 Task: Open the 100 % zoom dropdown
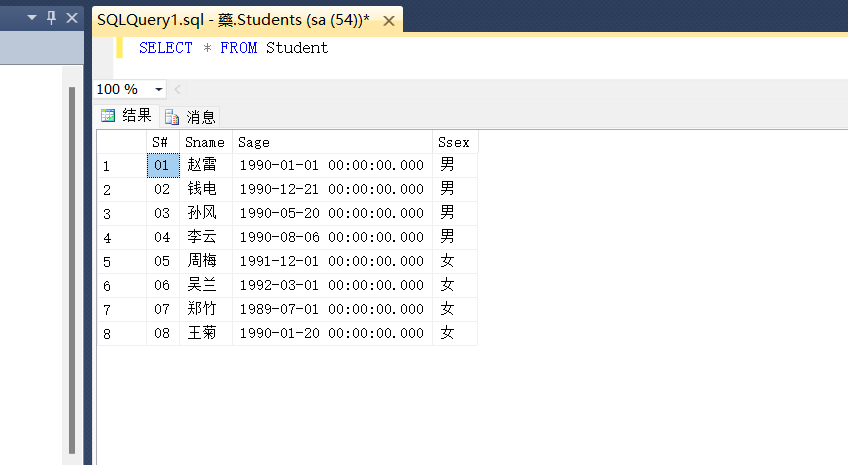click(x=158, y=89)
